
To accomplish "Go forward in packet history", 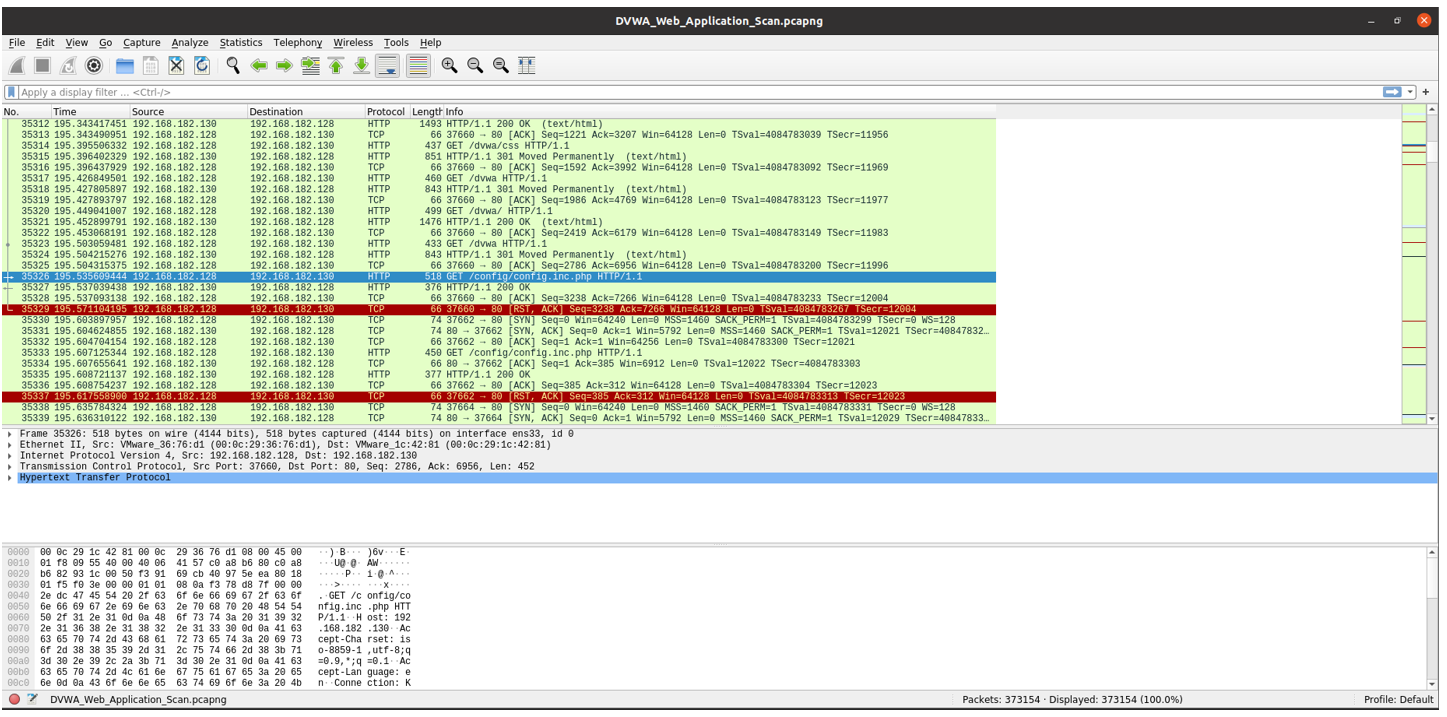I will click(284, 66).
